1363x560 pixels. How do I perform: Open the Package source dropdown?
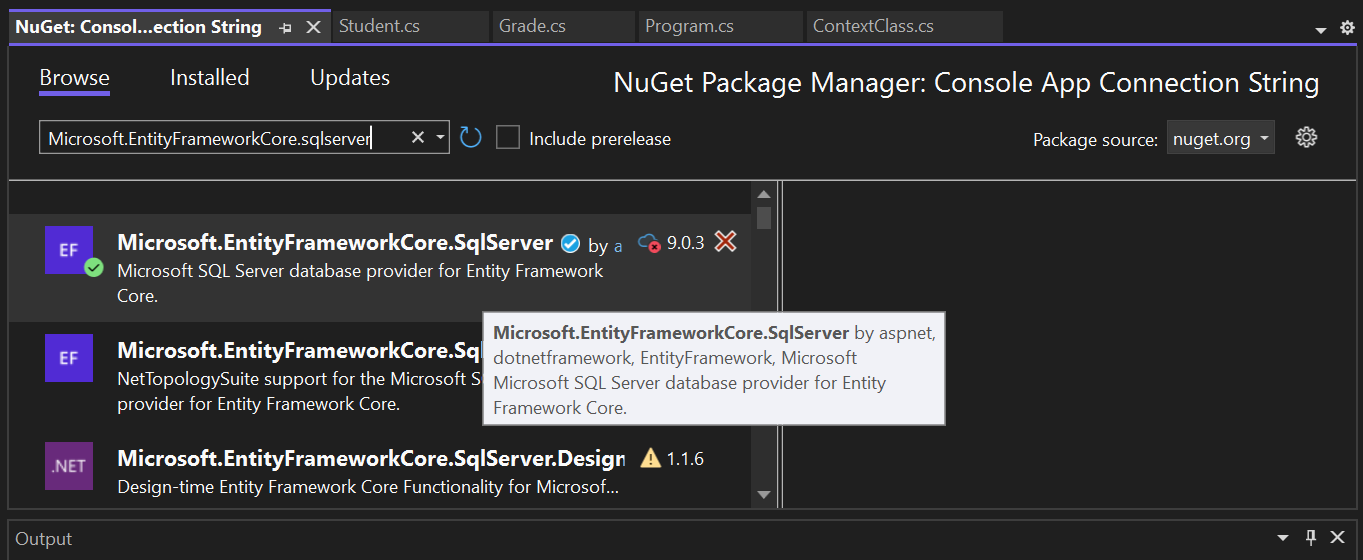(x=1220, y=139)
